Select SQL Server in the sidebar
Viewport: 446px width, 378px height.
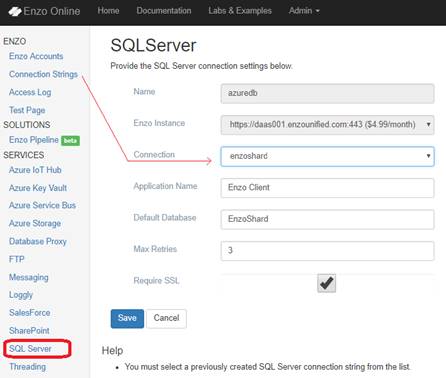[30, 349]
